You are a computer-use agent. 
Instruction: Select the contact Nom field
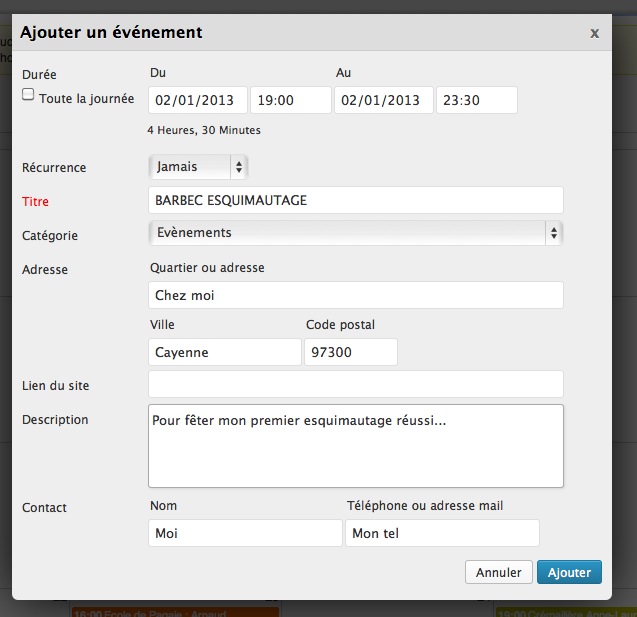[245, 533]
